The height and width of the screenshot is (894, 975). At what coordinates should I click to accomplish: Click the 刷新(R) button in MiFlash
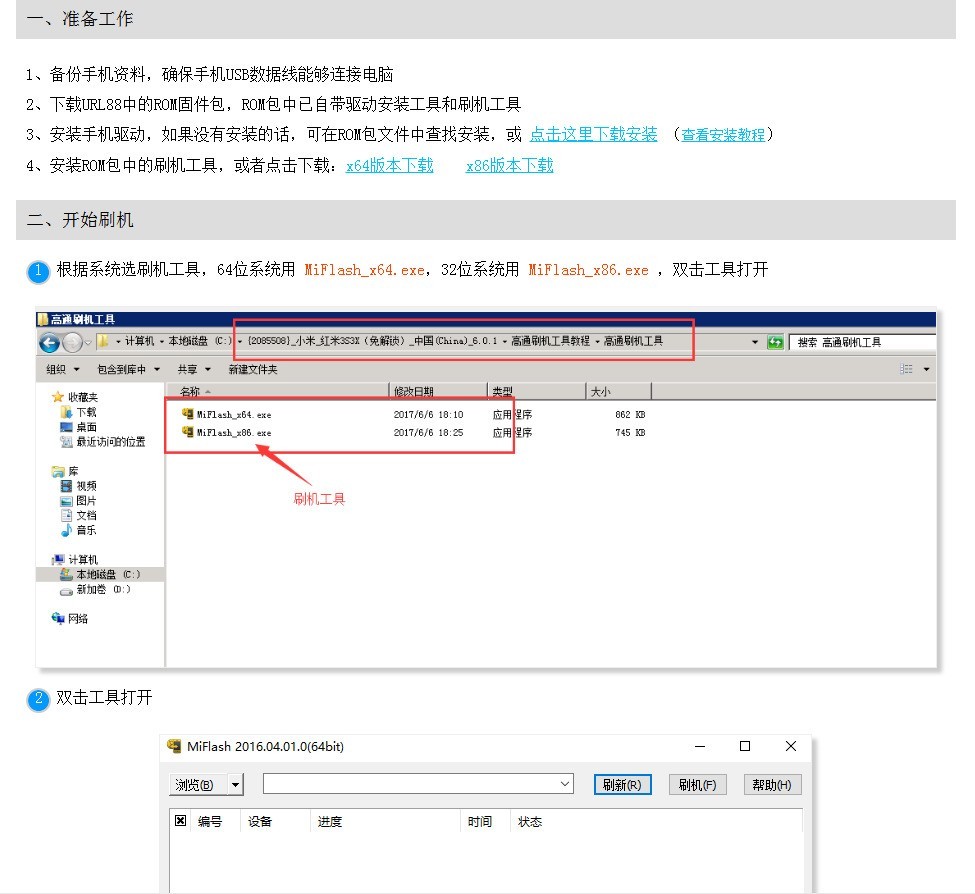[x=622, y=784]
